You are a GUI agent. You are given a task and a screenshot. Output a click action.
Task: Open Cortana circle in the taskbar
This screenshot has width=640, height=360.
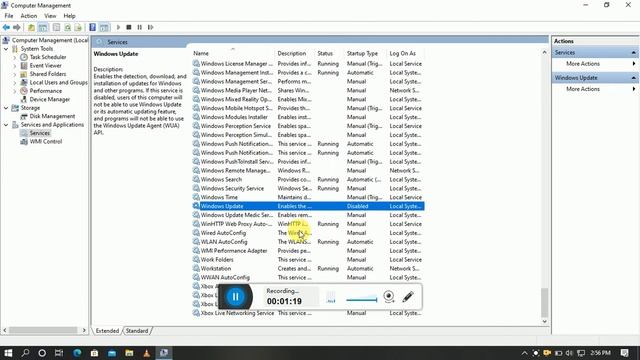(x=42, y=353)
